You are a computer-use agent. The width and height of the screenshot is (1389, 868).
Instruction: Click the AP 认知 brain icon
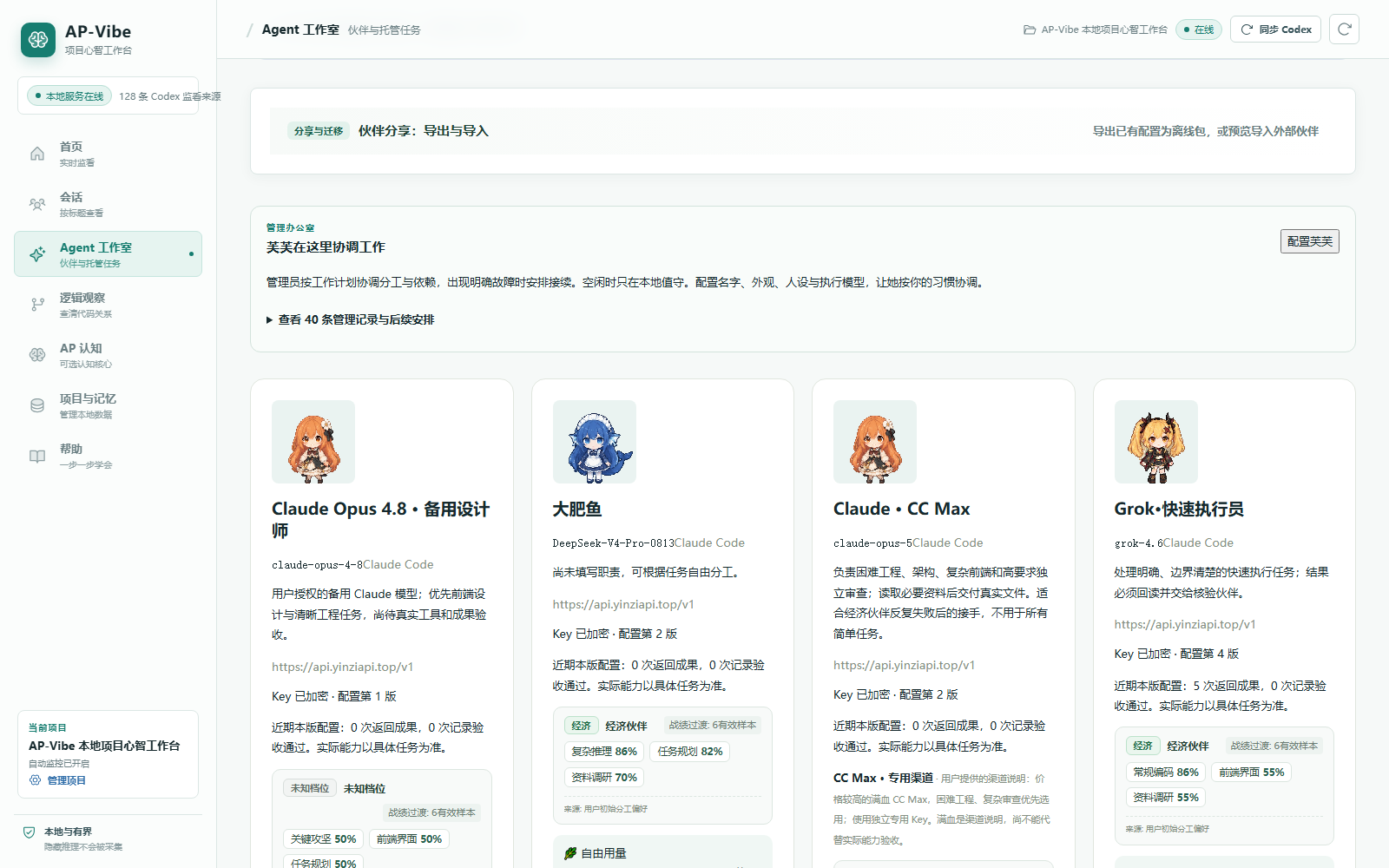(x=37, y=355)
